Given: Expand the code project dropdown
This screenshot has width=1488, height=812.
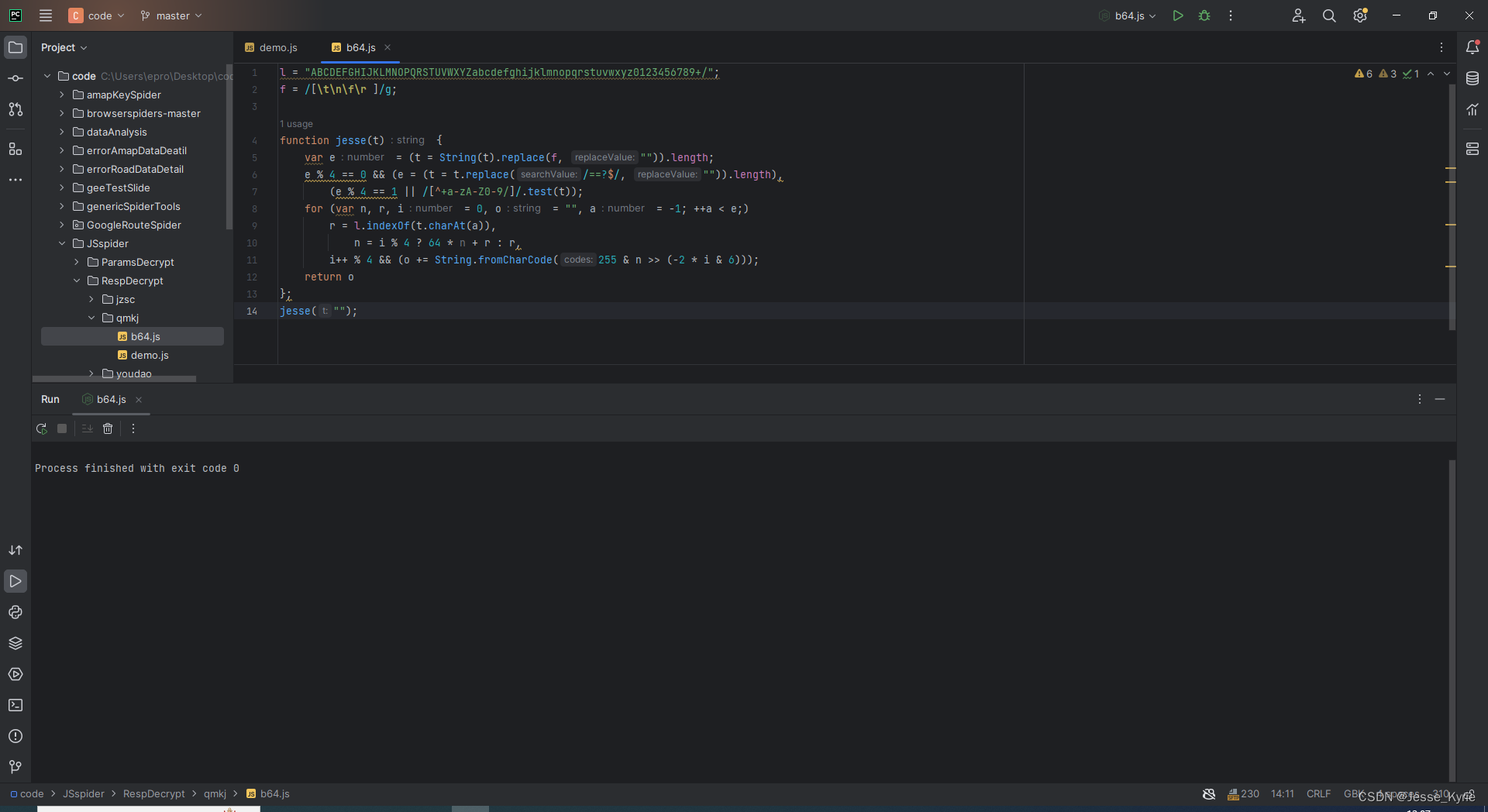Looking at the screenshot, I should [97, 15].
